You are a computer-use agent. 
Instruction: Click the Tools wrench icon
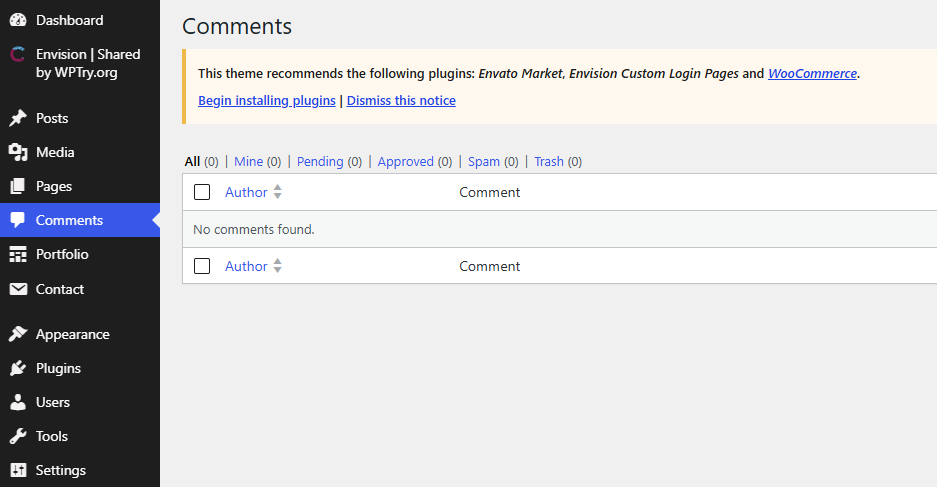18,436
